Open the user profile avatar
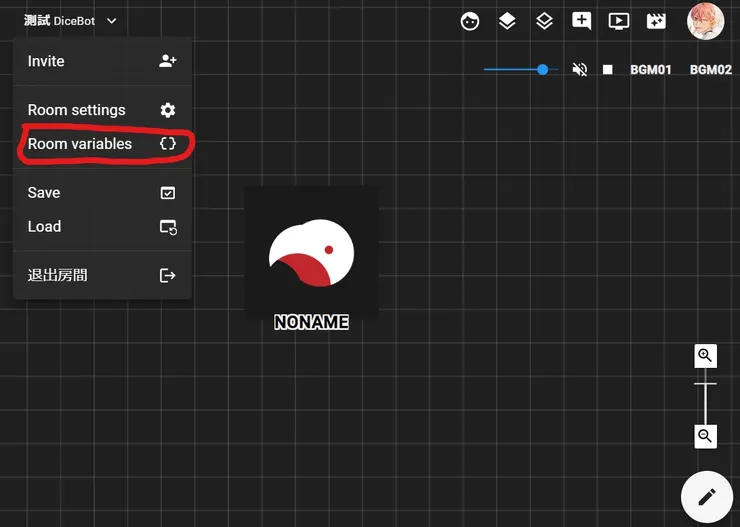740x527 pixels. point(706,21)
